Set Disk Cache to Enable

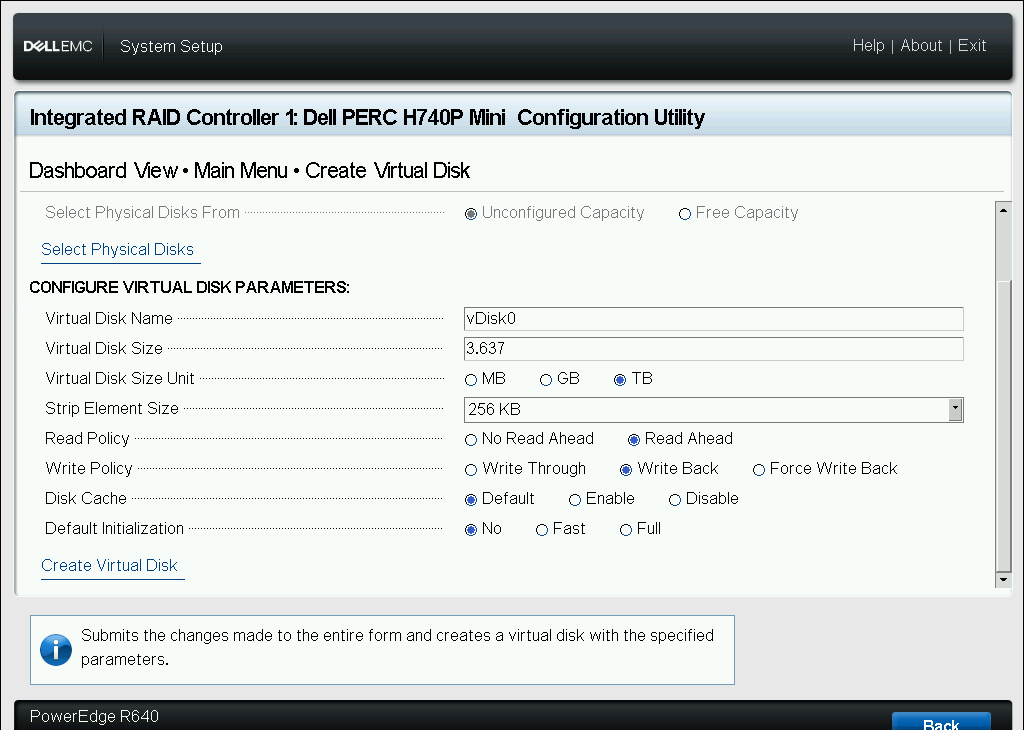tap(575, 499)
